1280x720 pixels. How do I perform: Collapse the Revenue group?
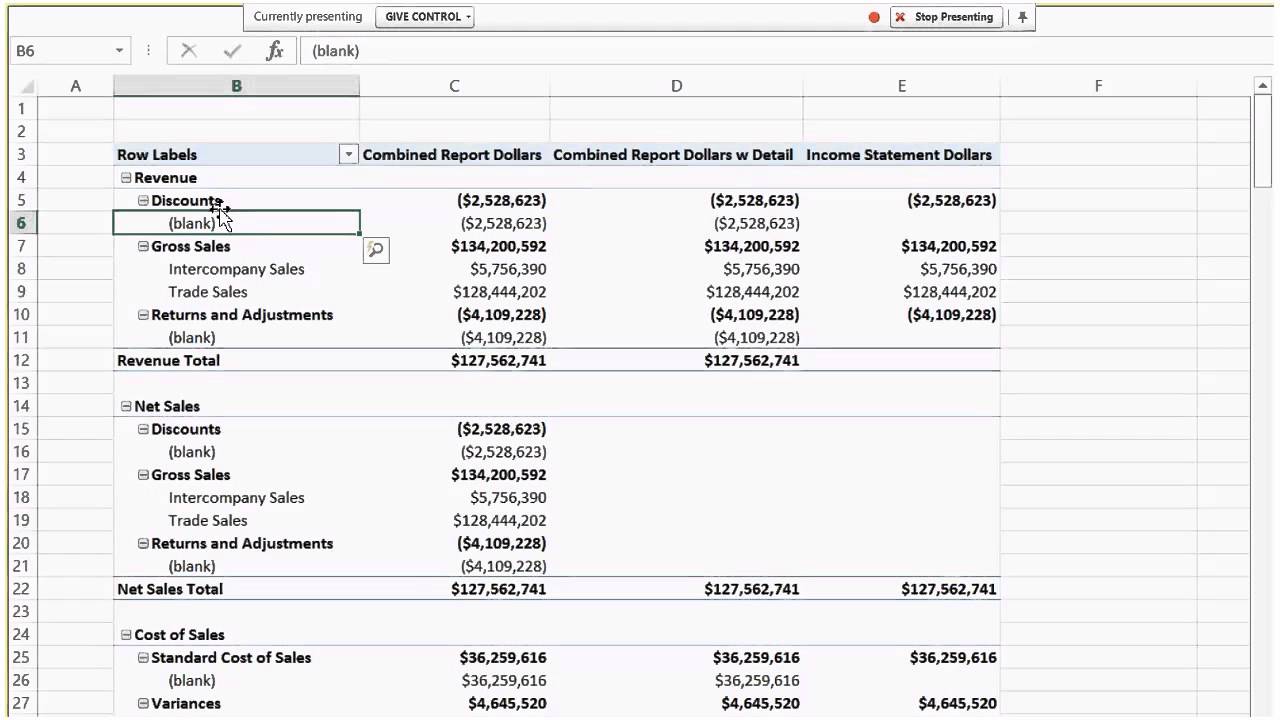(126, 178)
